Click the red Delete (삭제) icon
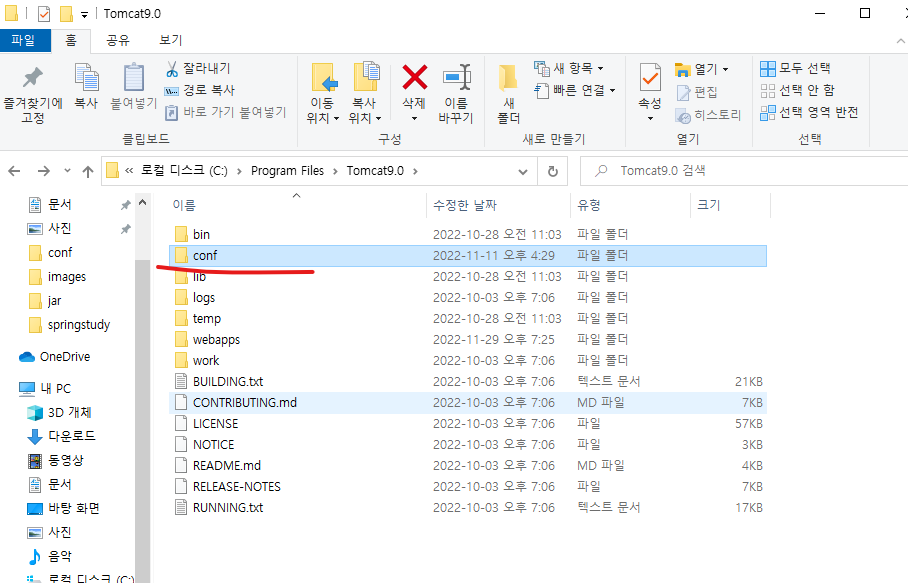Viewport: 908px width, 583px height. tap(415, 78)
